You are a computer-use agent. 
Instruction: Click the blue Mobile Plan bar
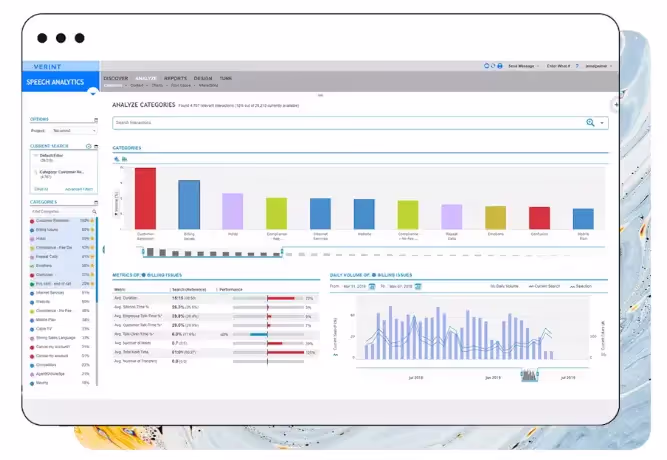pyautogui.click(x=583, y=219)
